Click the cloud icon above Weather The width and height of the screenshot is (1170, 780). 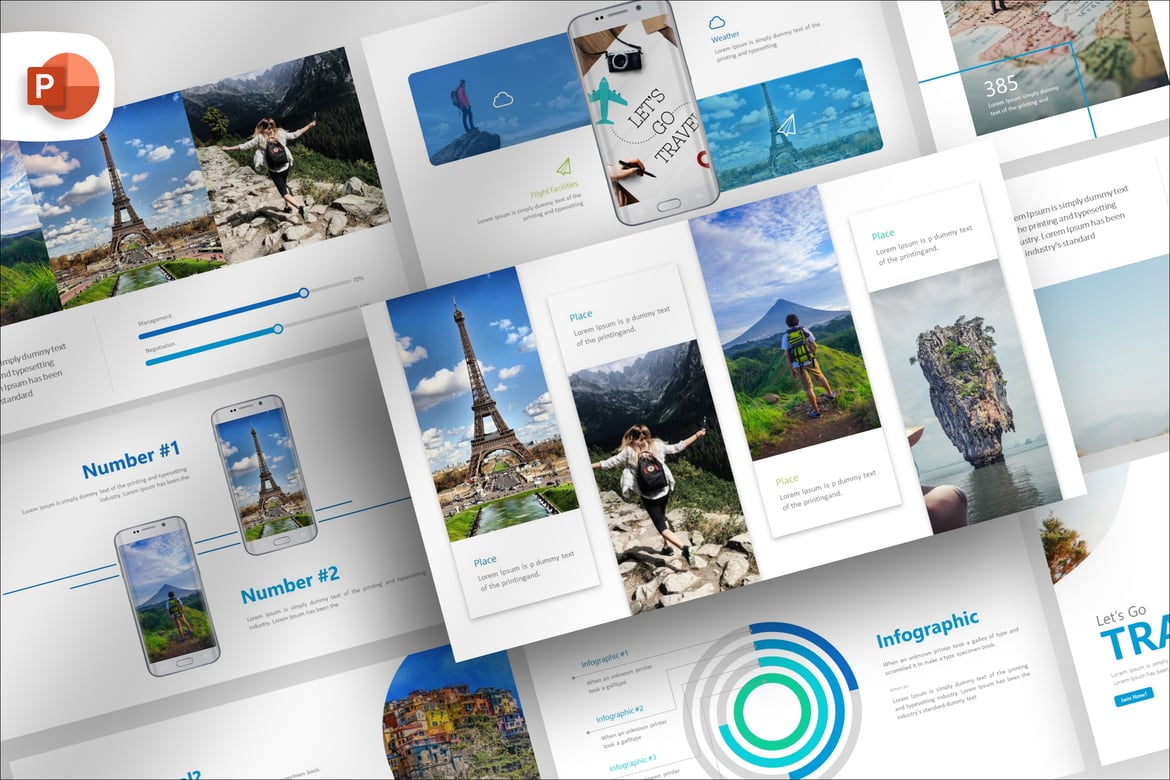coord(716,22)
